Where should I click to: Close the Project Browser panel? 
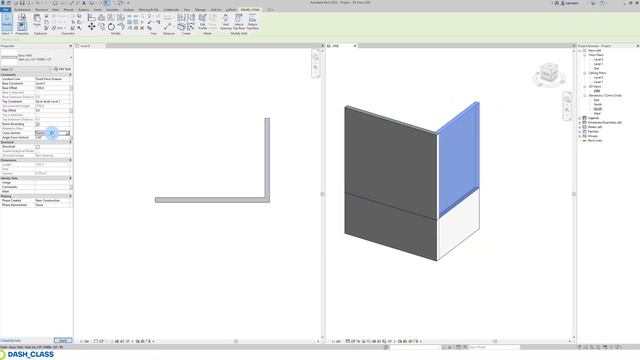(x=638, y=46)
